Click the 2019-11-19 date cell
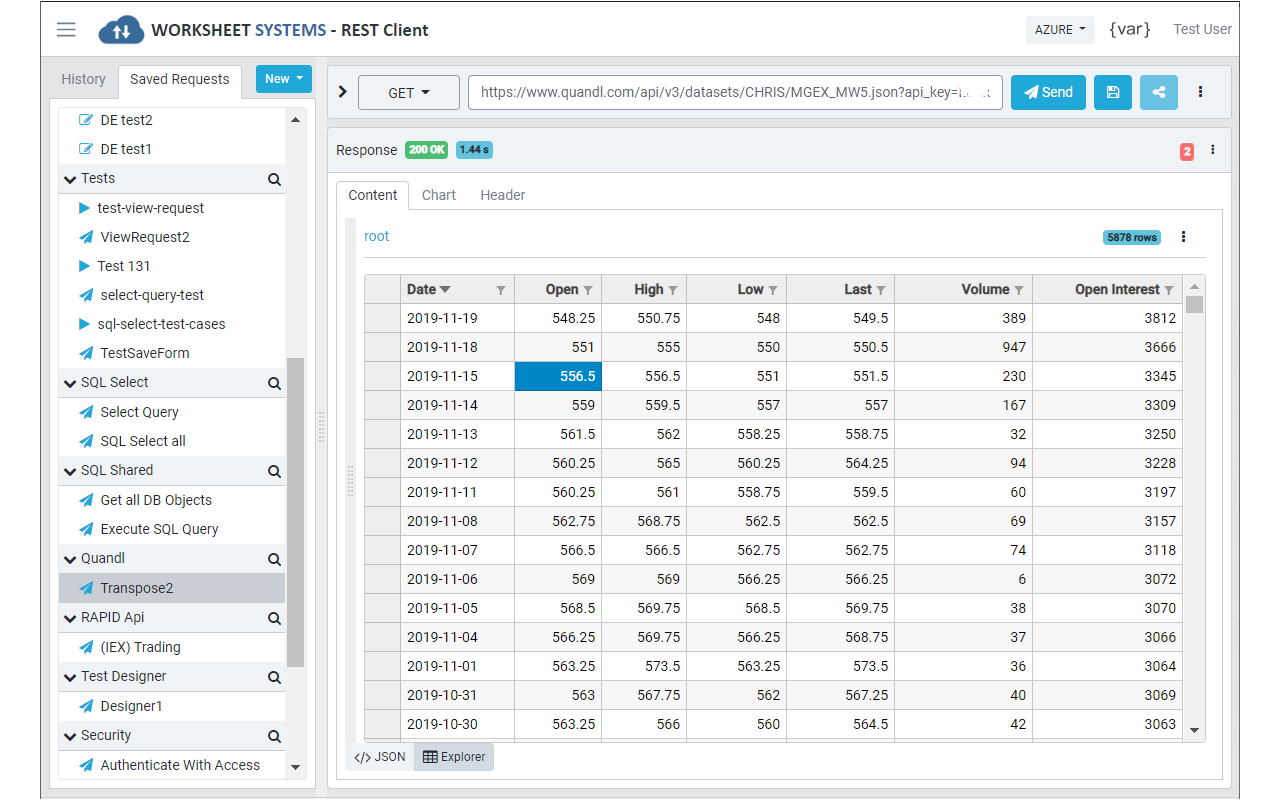The width and height of the screenshot is (1280, 800). coord(457,318)
